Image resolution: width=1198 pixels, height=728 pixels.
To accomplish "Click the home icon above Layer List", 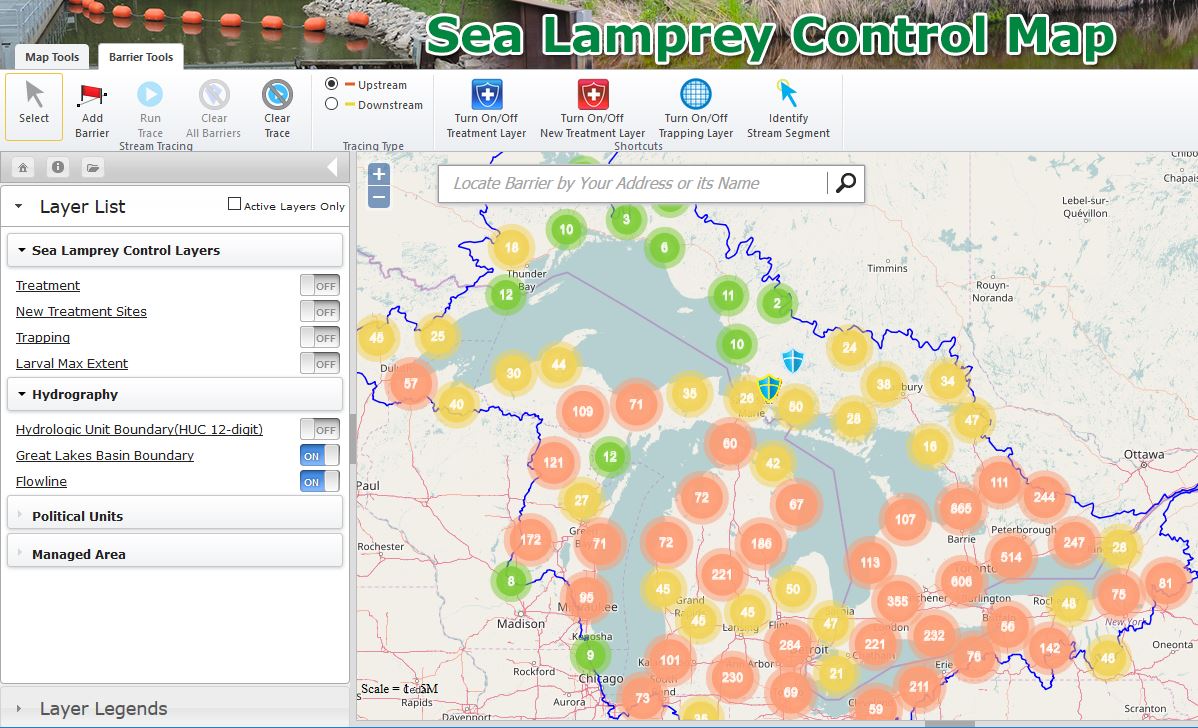I will [22, 167].
